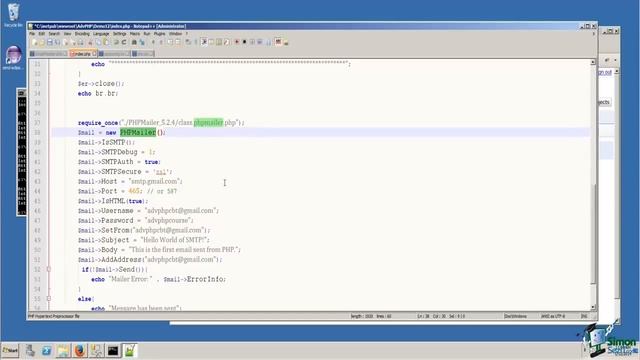This screenshot has width=640, height=360.
Task: Click the Copy toolbar icon
Action: coord(98,42)
